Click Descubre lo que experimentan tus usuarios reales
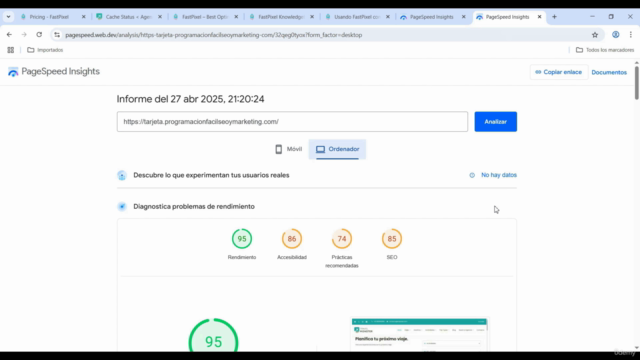The height and width of the screenshot is (360, 640). click(x=211, y=175)
